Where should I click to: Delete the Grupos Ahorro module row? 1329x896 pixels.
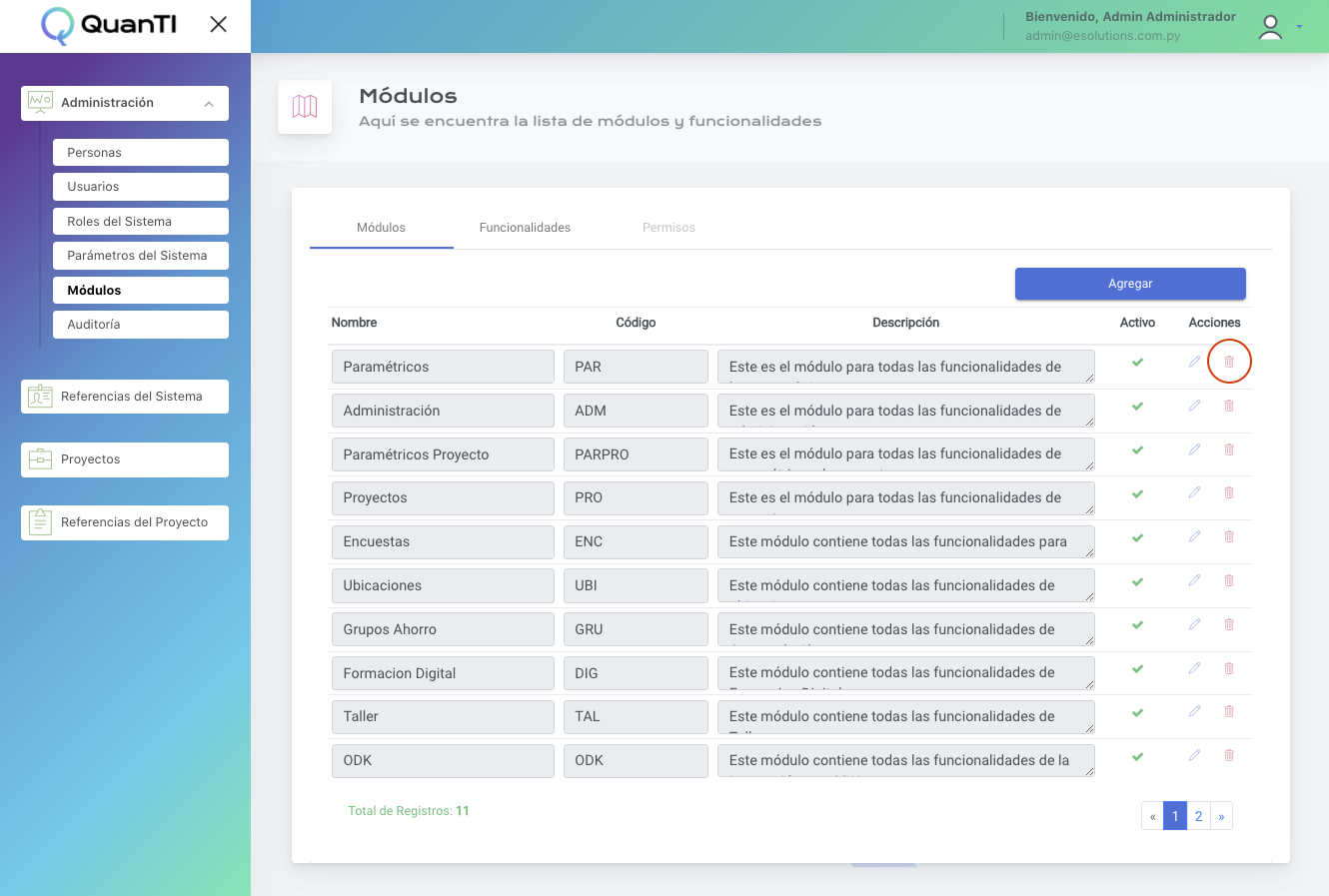(1229, 624)
